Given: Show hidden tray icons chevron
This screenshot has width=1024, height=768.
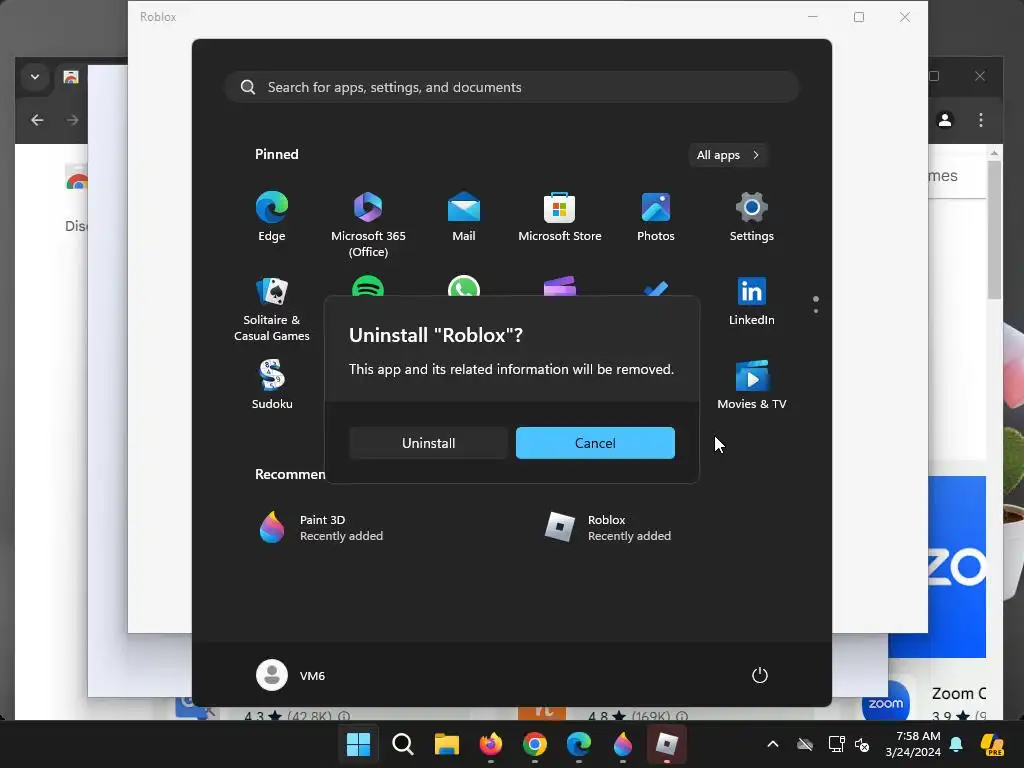Looking at the screenshot, I should click(773, 744).
